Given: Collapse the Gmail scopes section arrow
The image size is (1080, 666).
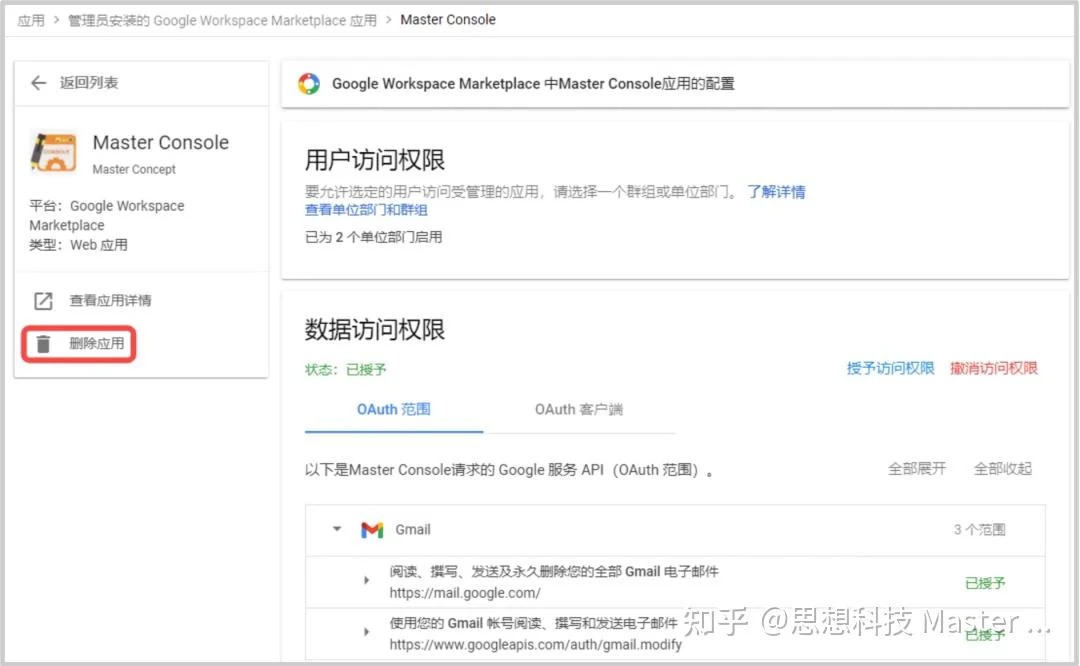Looking at the screenshot, I should coord(337,529).
